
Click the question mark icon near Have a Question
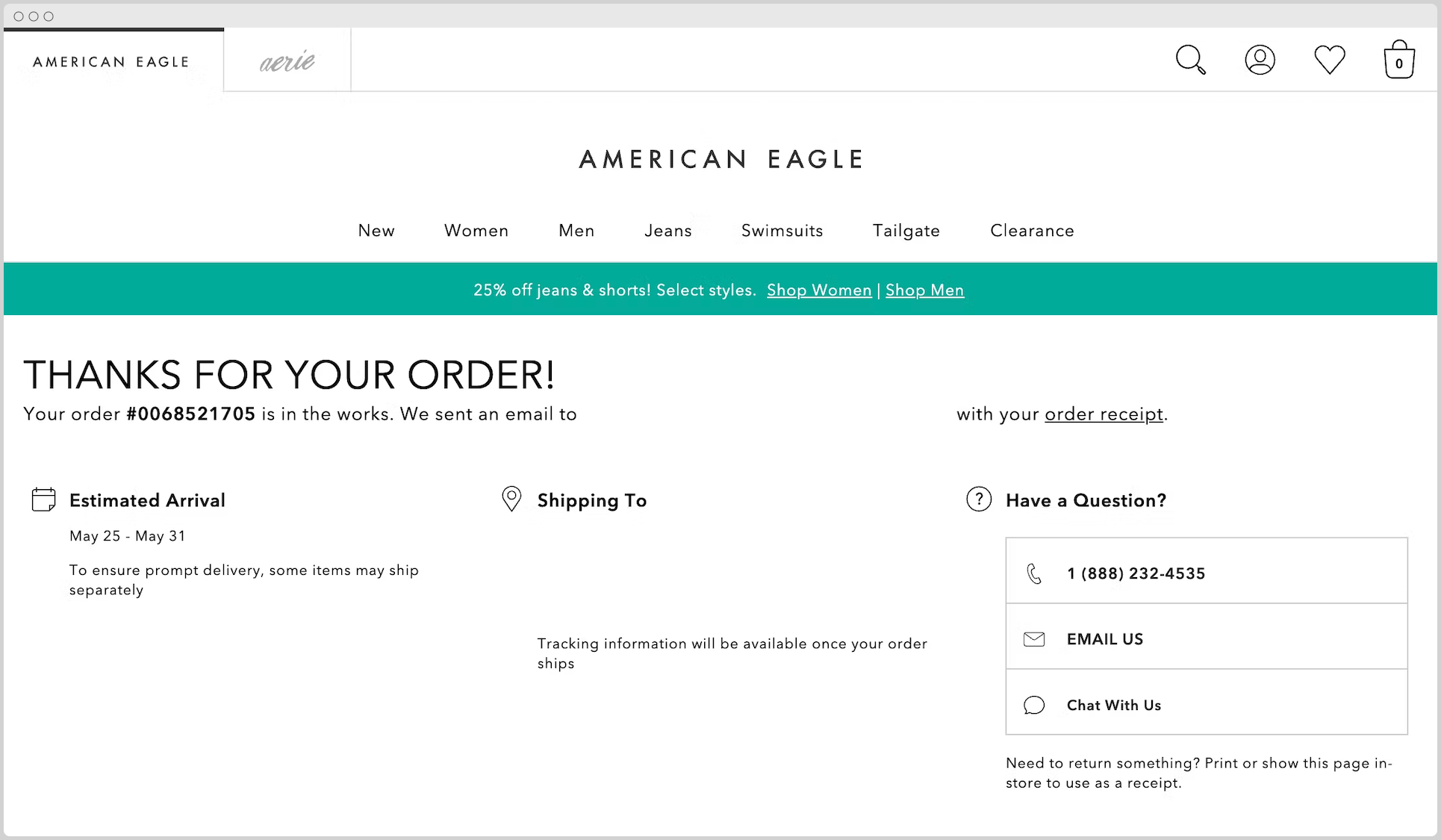coord(978,499)
